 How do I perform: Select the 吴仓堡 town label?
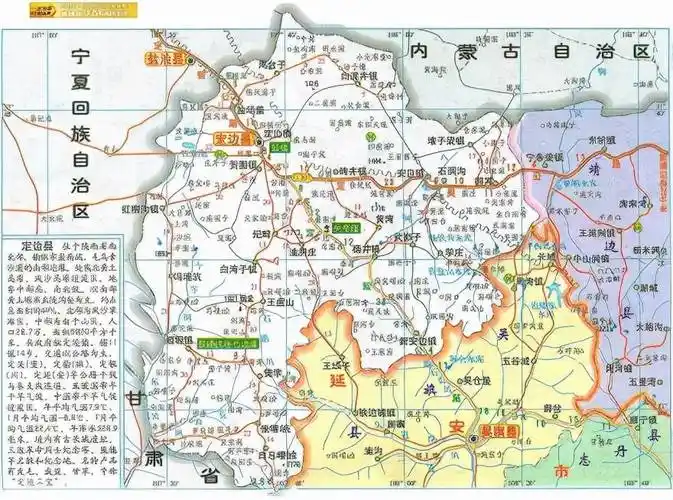coord(473,381)
